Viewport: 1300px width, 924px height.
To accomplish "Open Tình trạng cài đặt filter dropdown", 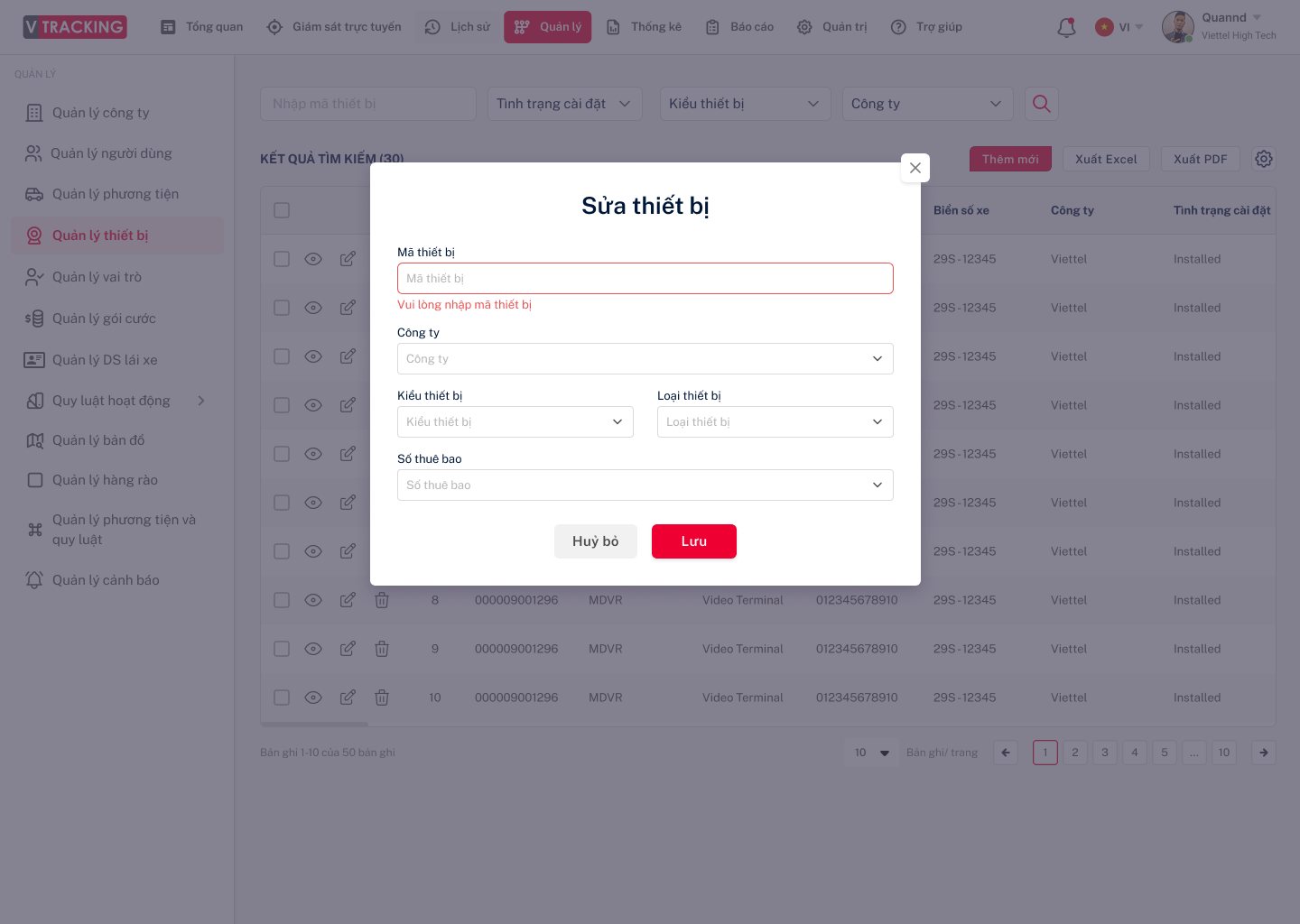I will (x=565, y=104).
